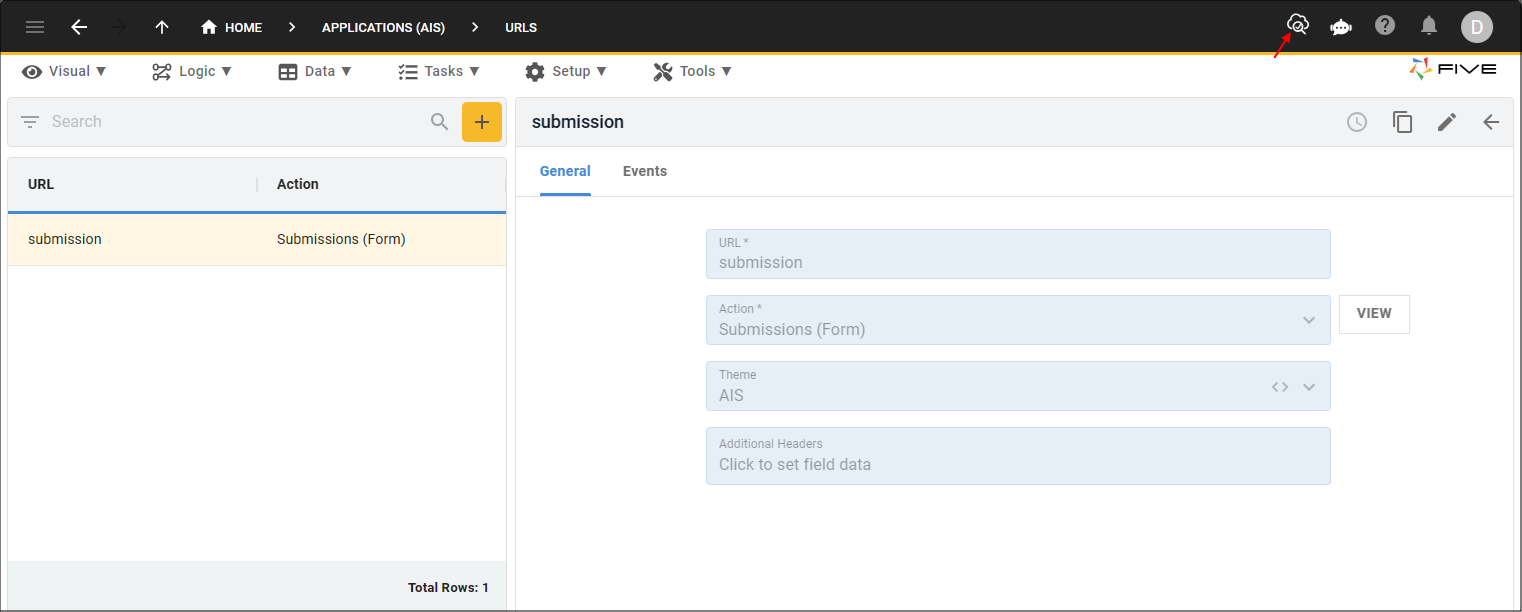Open the hamburger menu icon
This screenshot has width=1522, height=612.
coord(35,27)
